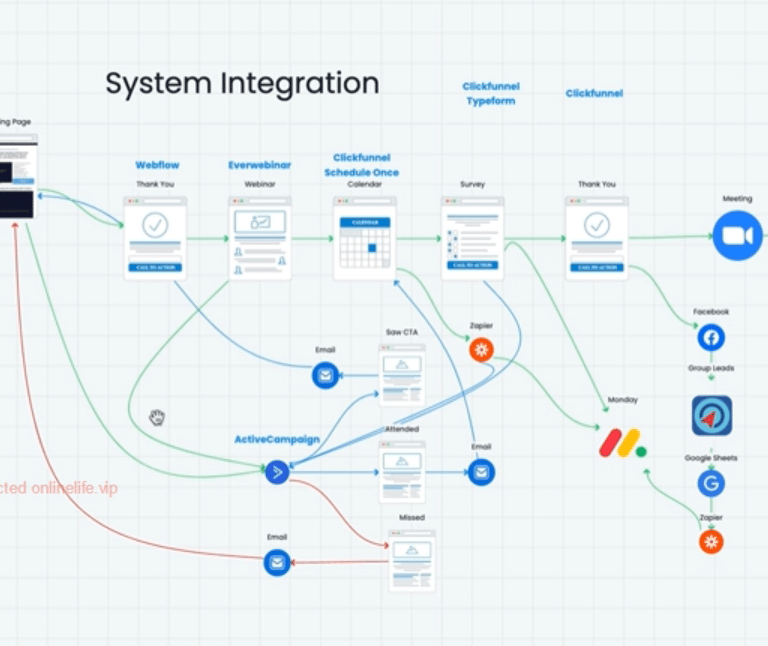
Task: Select Email icon left of Missed page
Action: click(277, 563)
